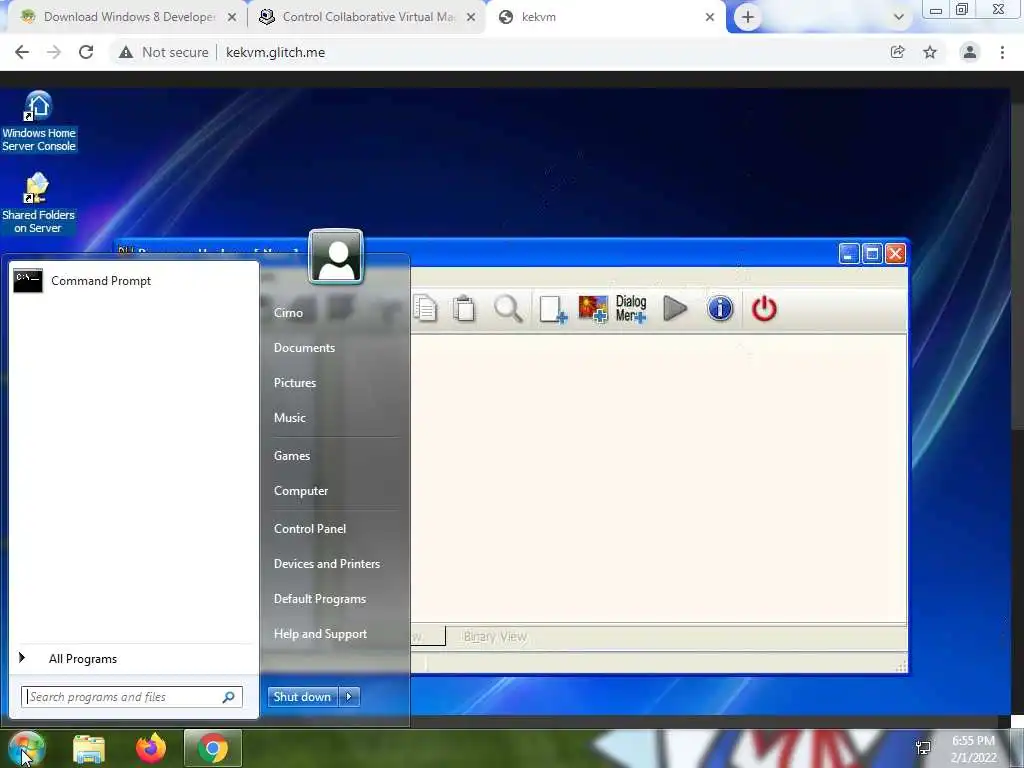The height and width of the screenshot is (768, 1024).
Task: Click the Not secure warning icon
Action: [126, 52]
